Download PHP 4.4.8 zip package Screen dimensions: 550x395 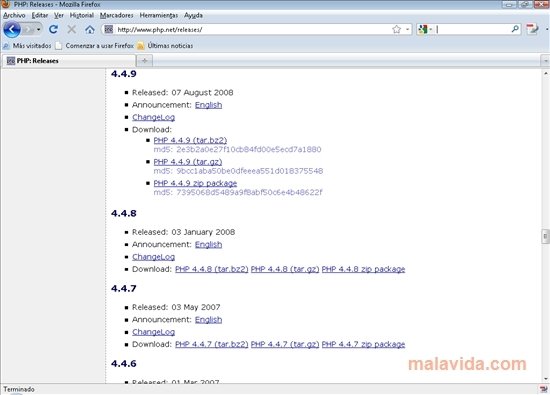(x=363, y=269)
